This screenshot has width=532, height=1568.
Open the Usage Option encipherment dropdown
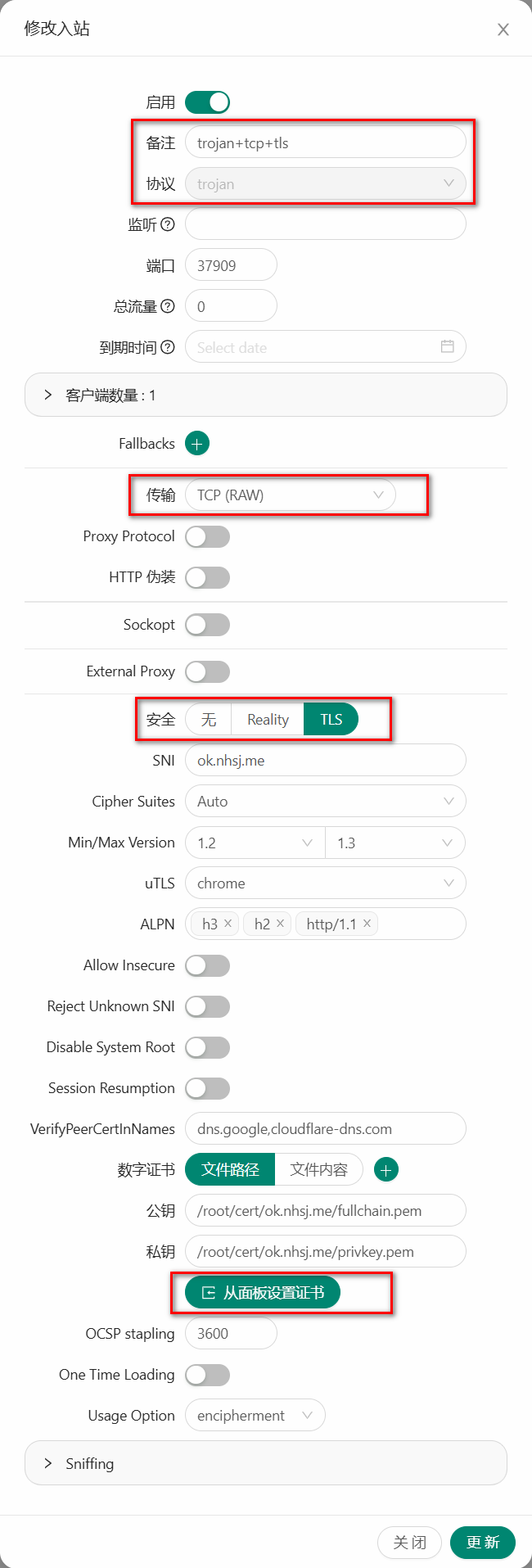tap(255, 1416)
